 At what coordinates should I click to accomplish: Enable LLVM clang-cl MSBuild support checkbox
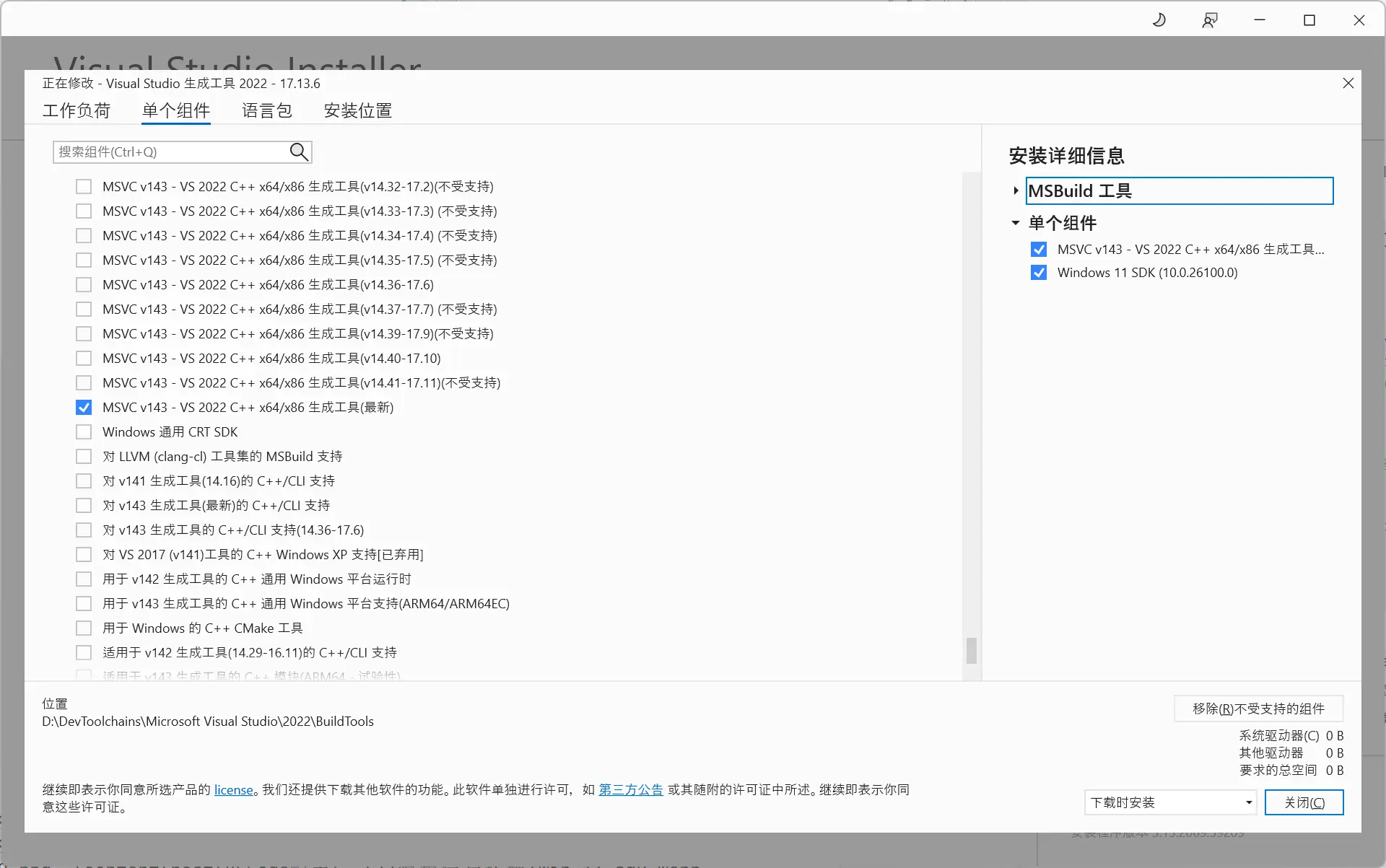coord(84,457)
